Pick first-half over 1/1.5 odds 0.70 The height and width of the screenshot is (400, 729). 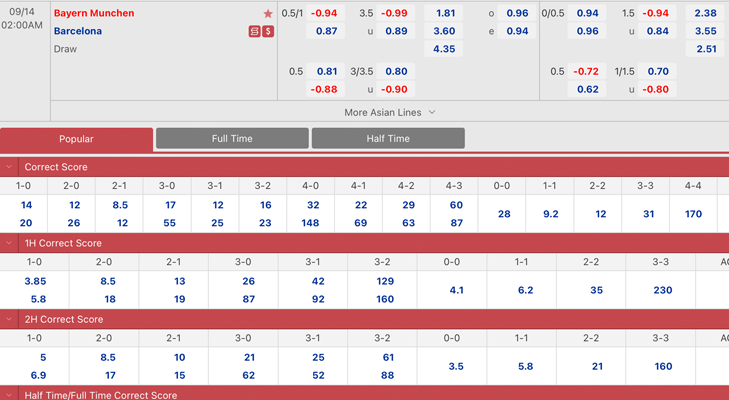coord(656,71)
